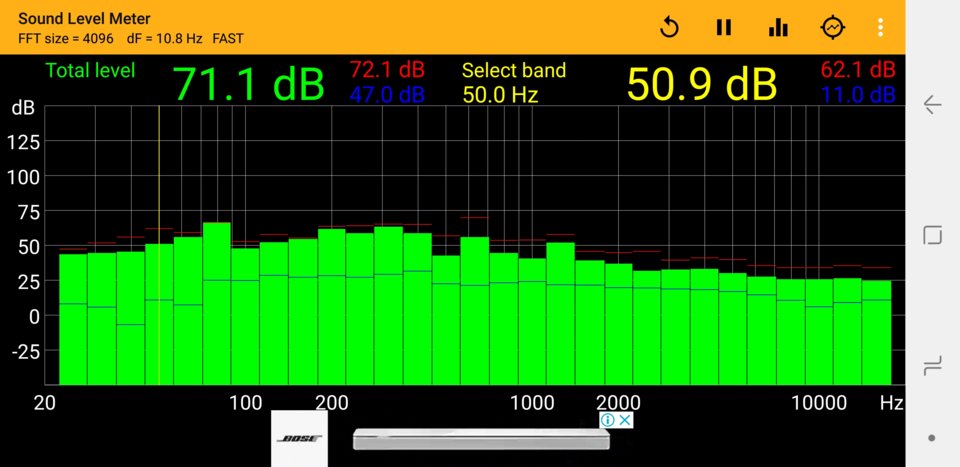The height and width of the screenshot is (467, 960).
Task: Open the Bose soundbar ad banner
Action: [481, 439]
